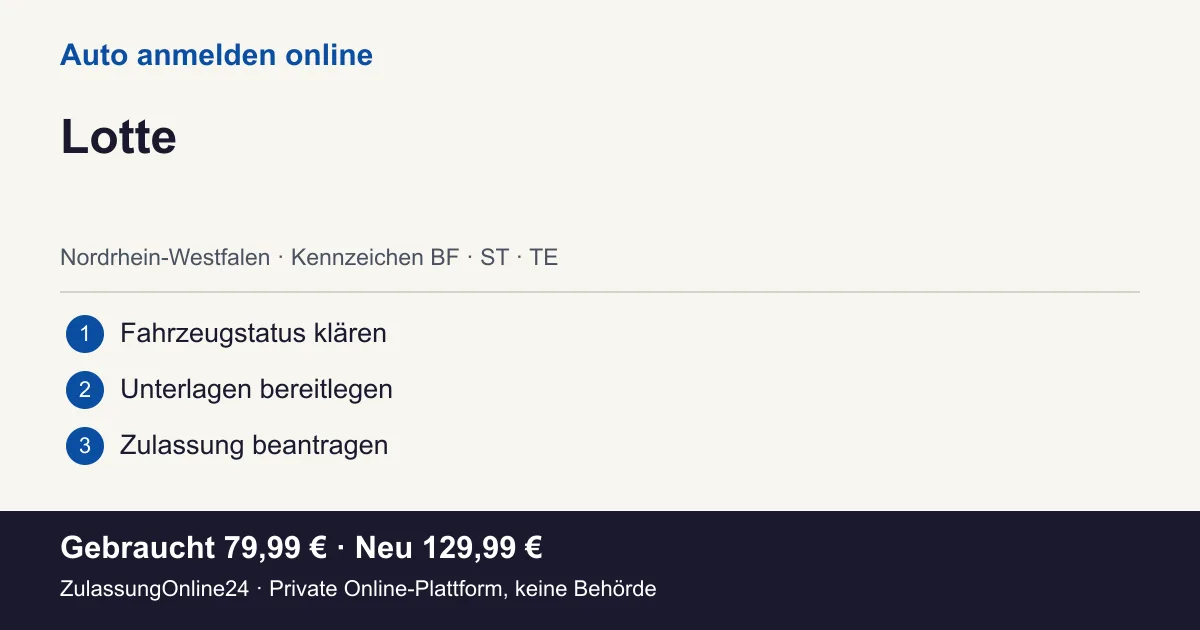The image size is (1200, 630).
Task: Open the 'ZulassungOnline24' brand name
Action: [x=154, y=589]
